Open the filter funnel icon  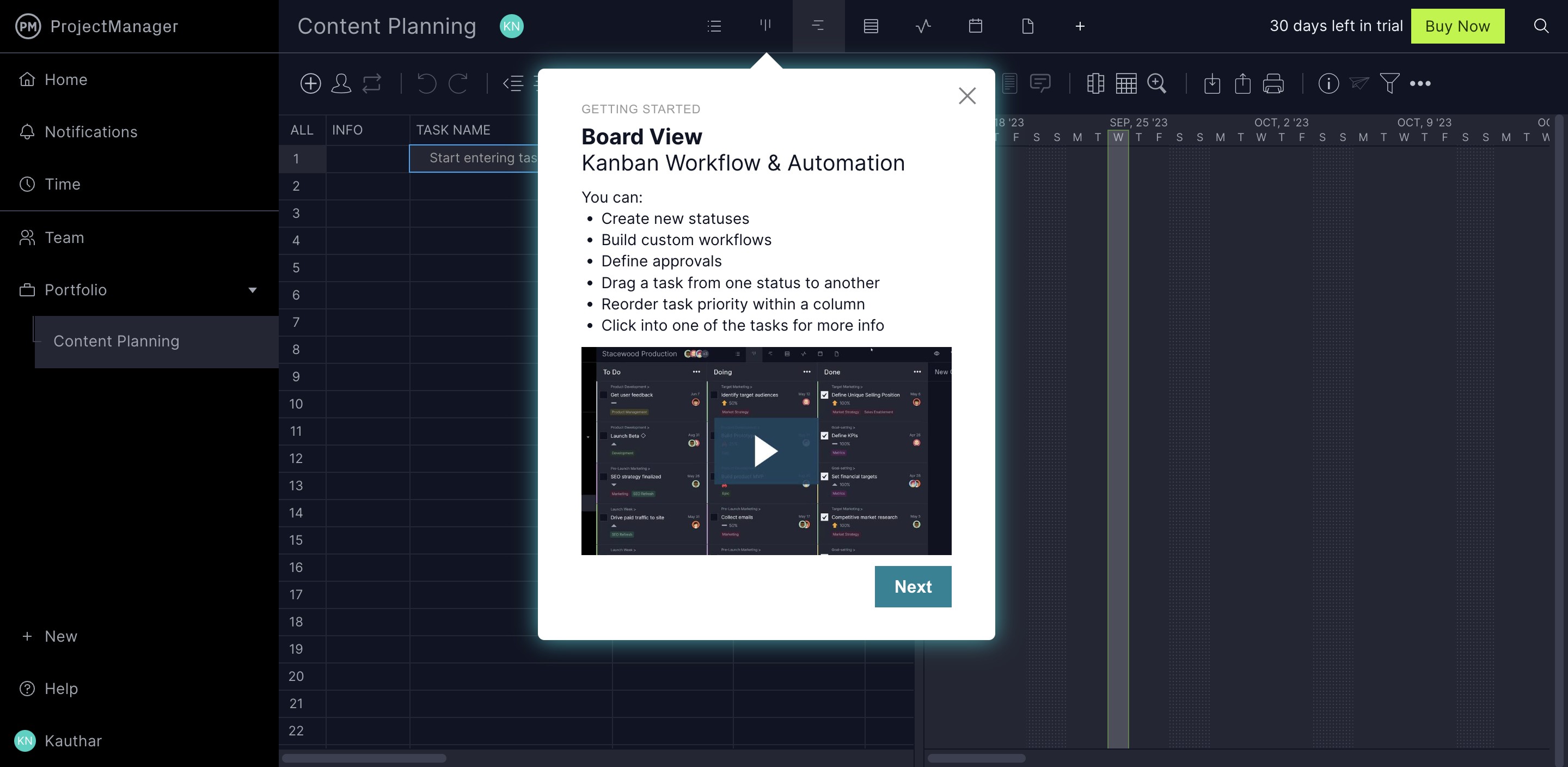click(1389, 83)
